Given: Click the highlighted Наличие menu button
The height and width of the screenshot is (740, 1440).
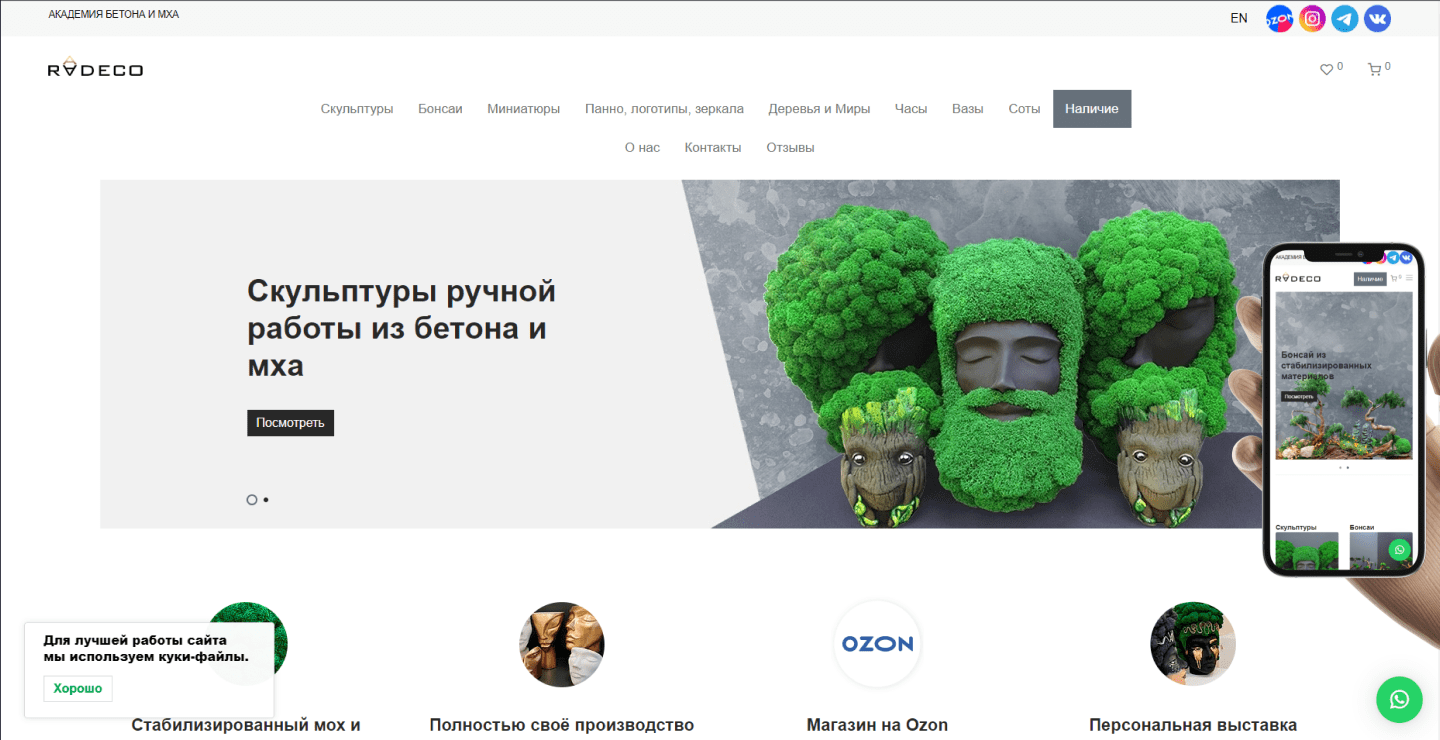Looking at the screenshot, I should pos(1092,109).
